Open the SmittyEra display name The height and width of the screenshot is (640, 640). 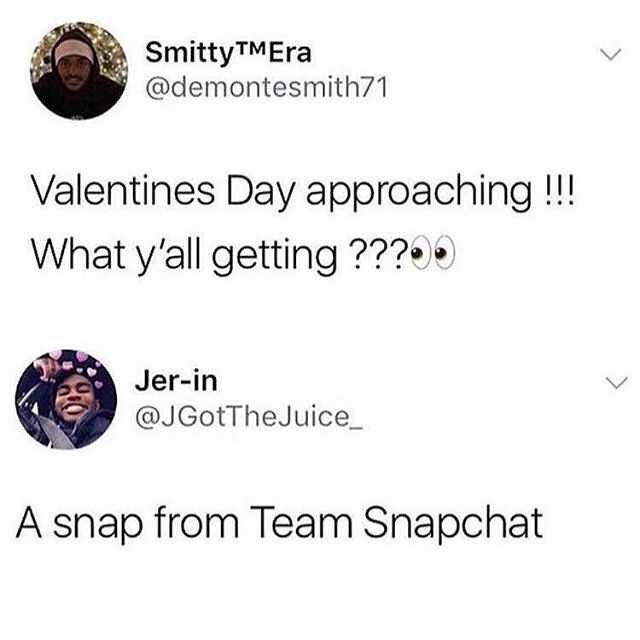pyautogui.click(x=229, y=53)
